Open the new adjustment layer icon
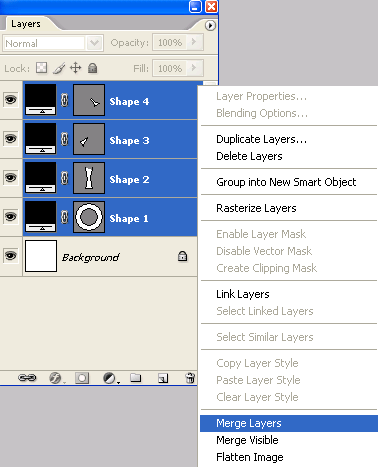Image resolution: width=378 pixels, height=467 pixels. point(109,378)
